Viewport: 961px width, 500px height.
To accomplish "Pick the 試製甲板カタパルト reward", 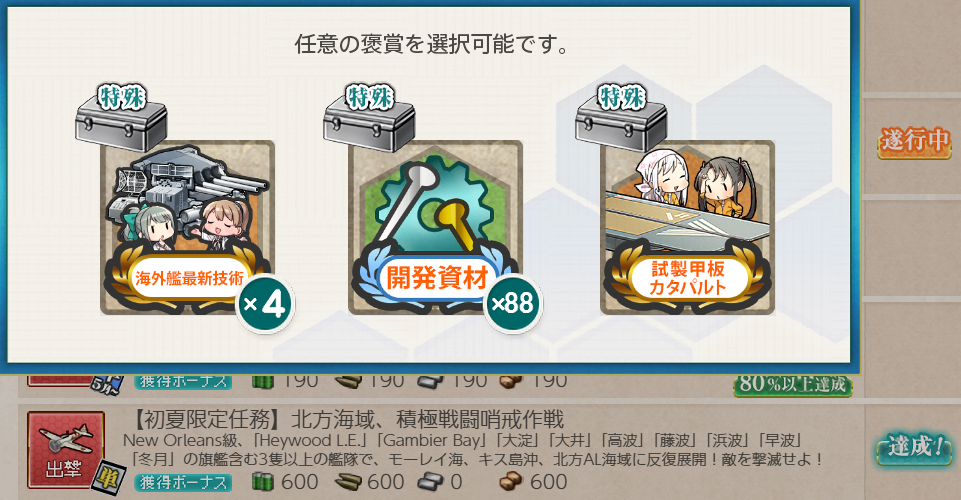I will [x=687, y=228].
